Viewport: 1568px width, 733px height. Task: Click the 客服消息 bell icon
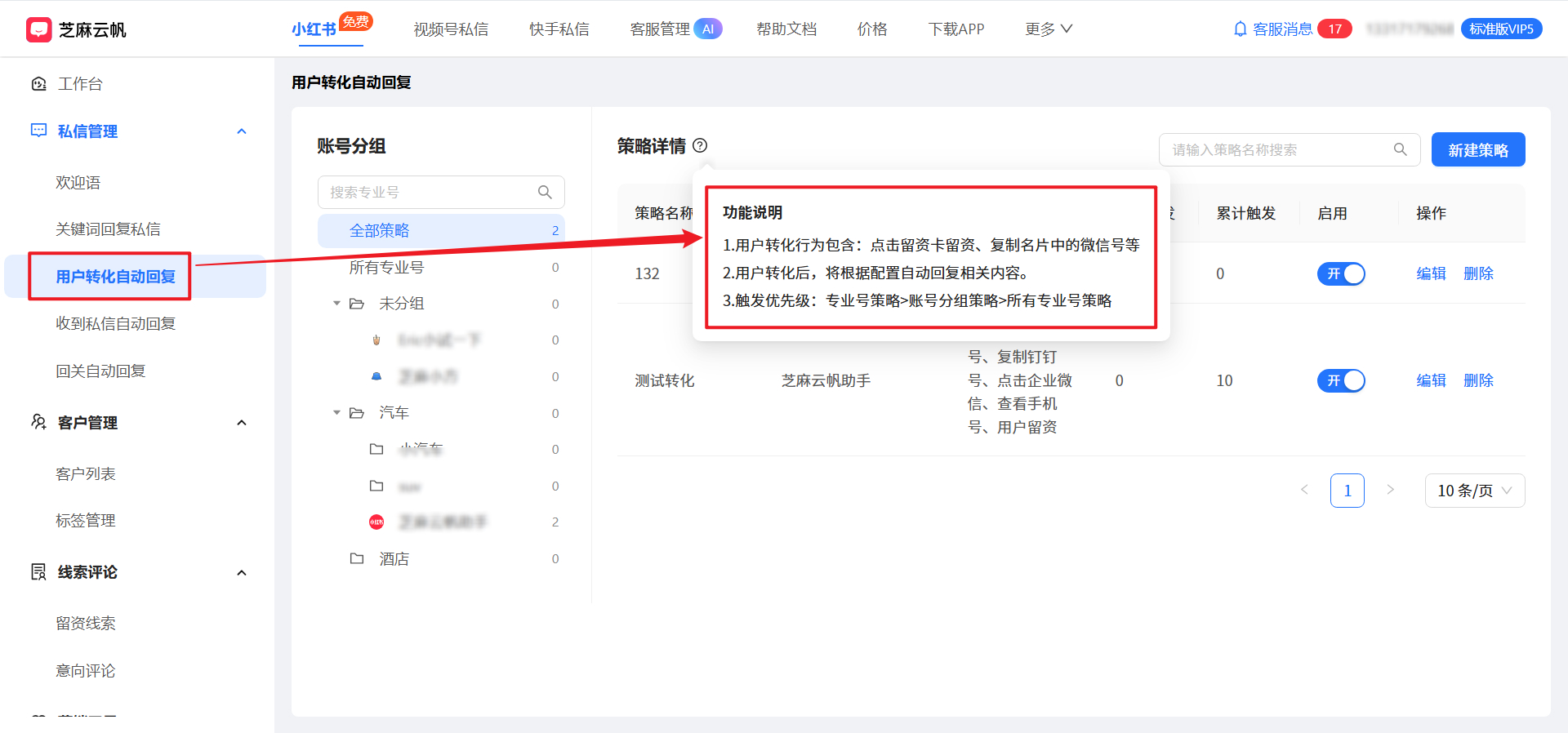click(x=1240, y=29)
